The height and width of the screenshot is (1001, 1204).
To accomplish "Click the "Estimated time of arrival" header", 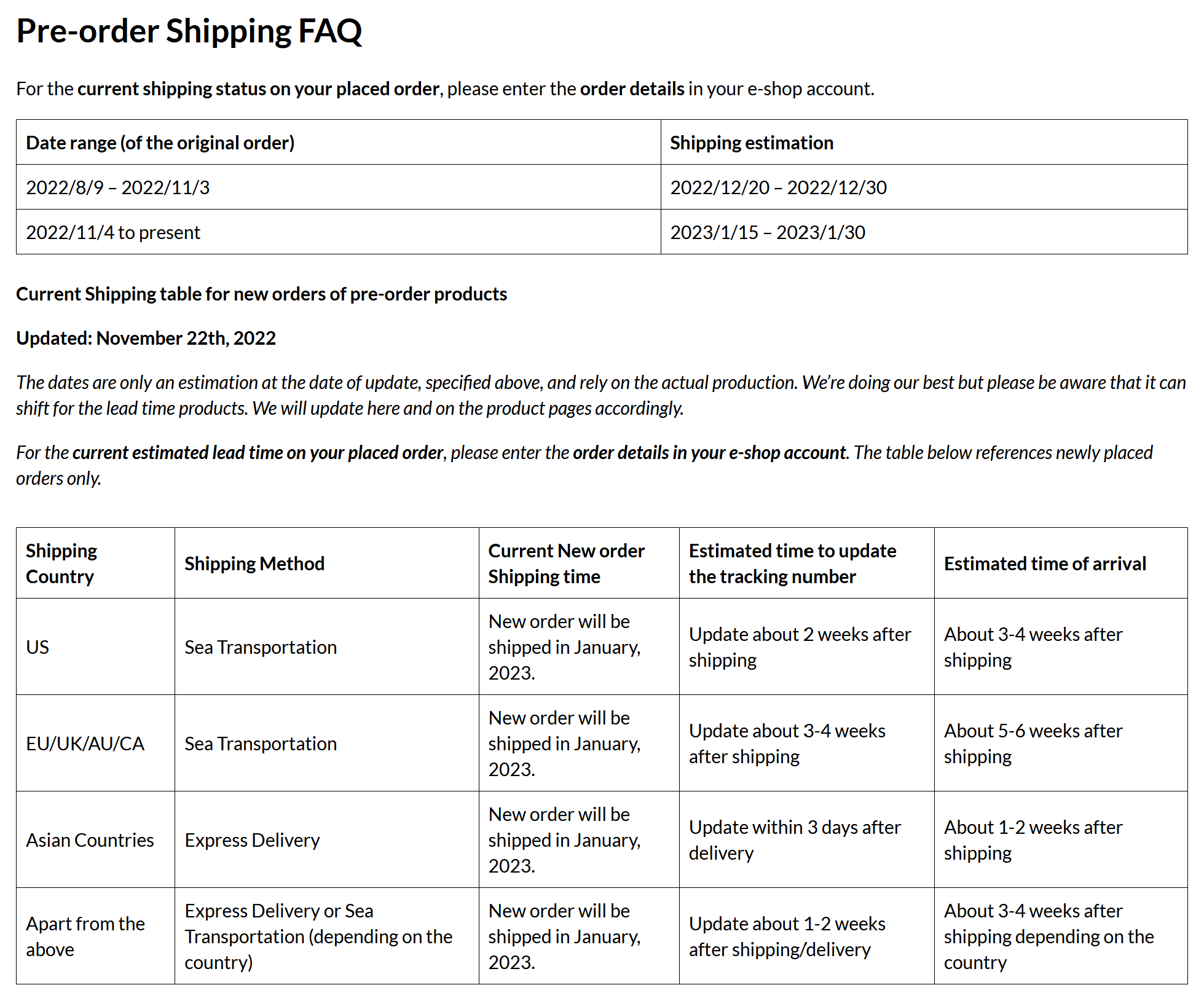I will click(1045, 563).
